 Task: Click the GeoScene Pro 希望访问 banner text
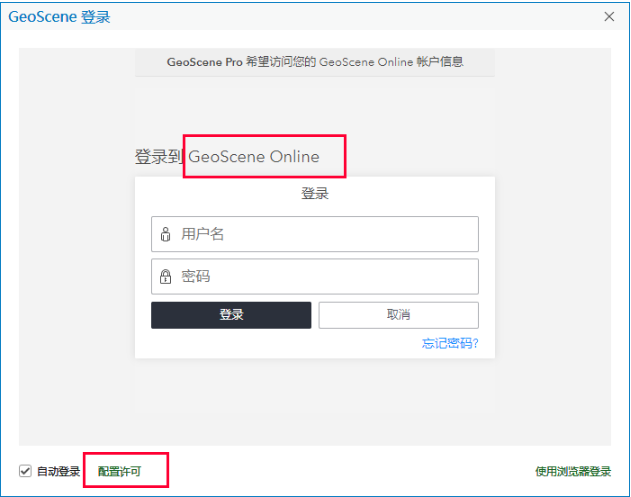(x=315, y=62)
